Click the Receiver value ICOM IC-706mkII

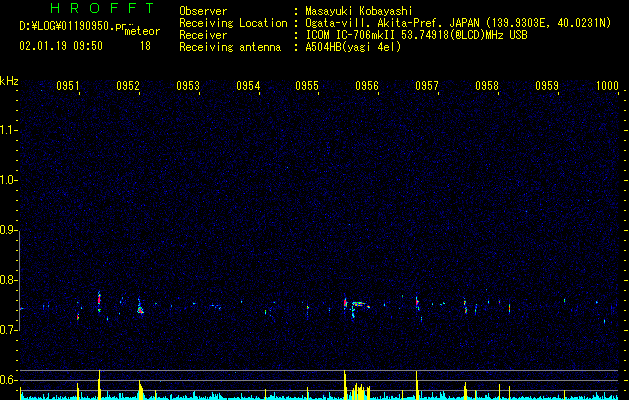tap(352, 35)
